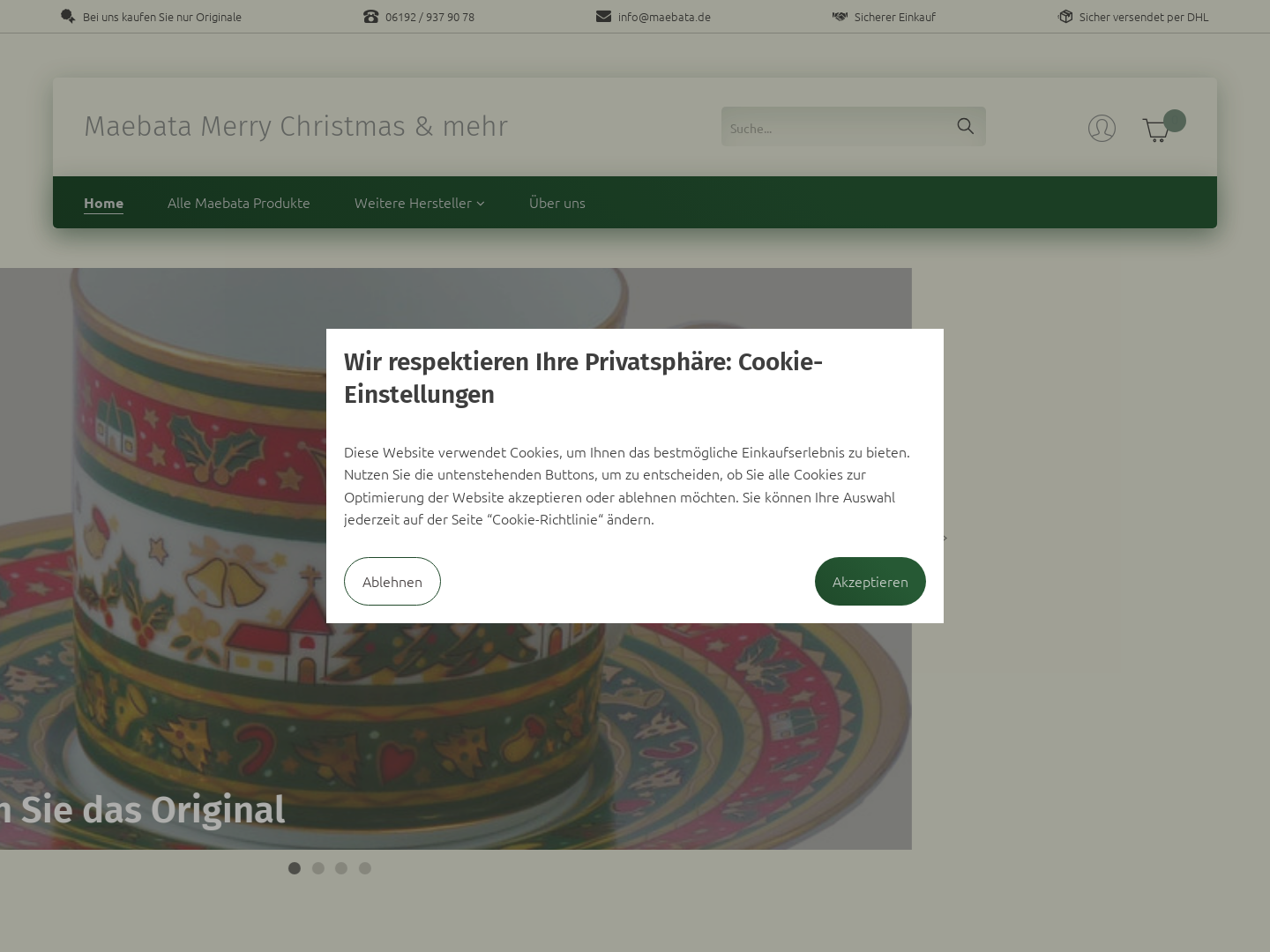1270x952 pixels.
Task: Click the envelope email icon
Action: pos(603,16)
